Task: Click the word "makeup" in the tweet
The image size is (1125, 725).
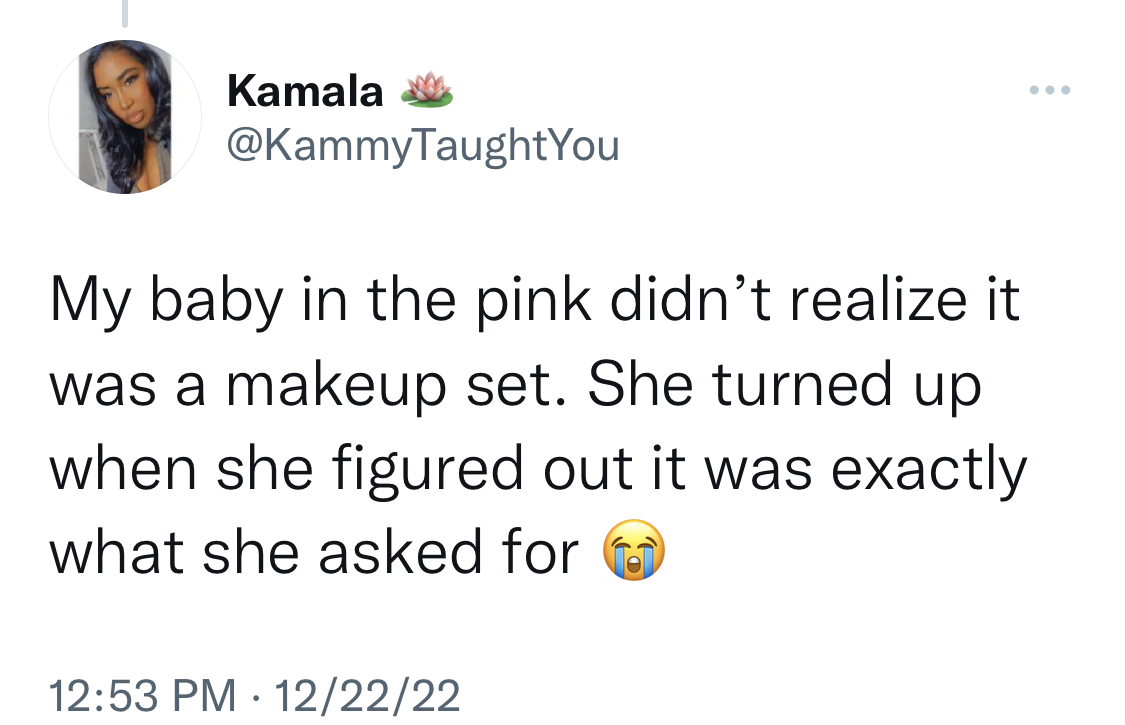Action: [x=336, y=385]
